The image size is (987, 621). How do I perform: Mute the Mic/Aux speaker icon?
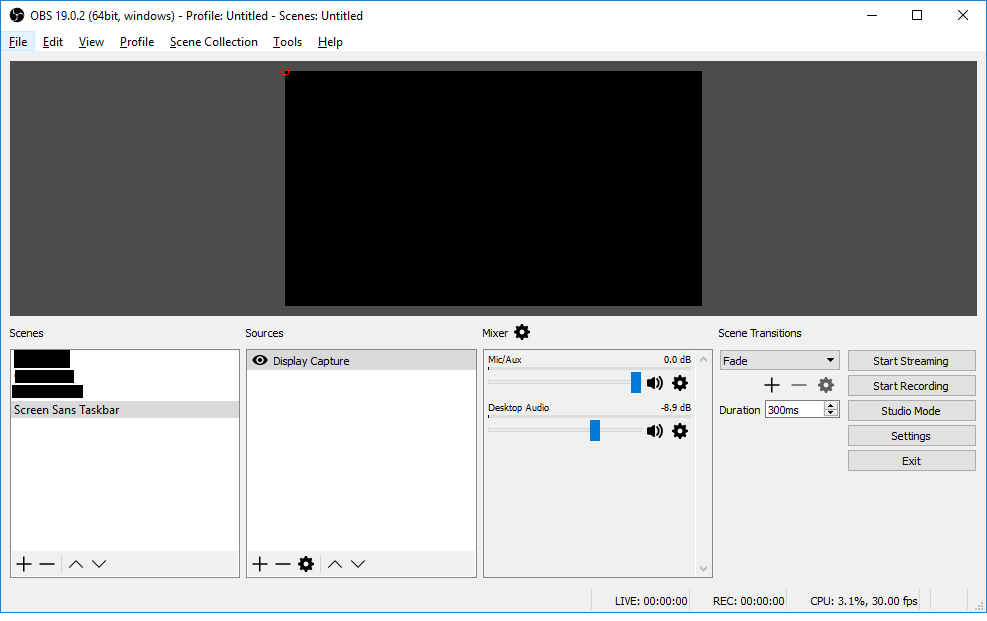point(655,383)
